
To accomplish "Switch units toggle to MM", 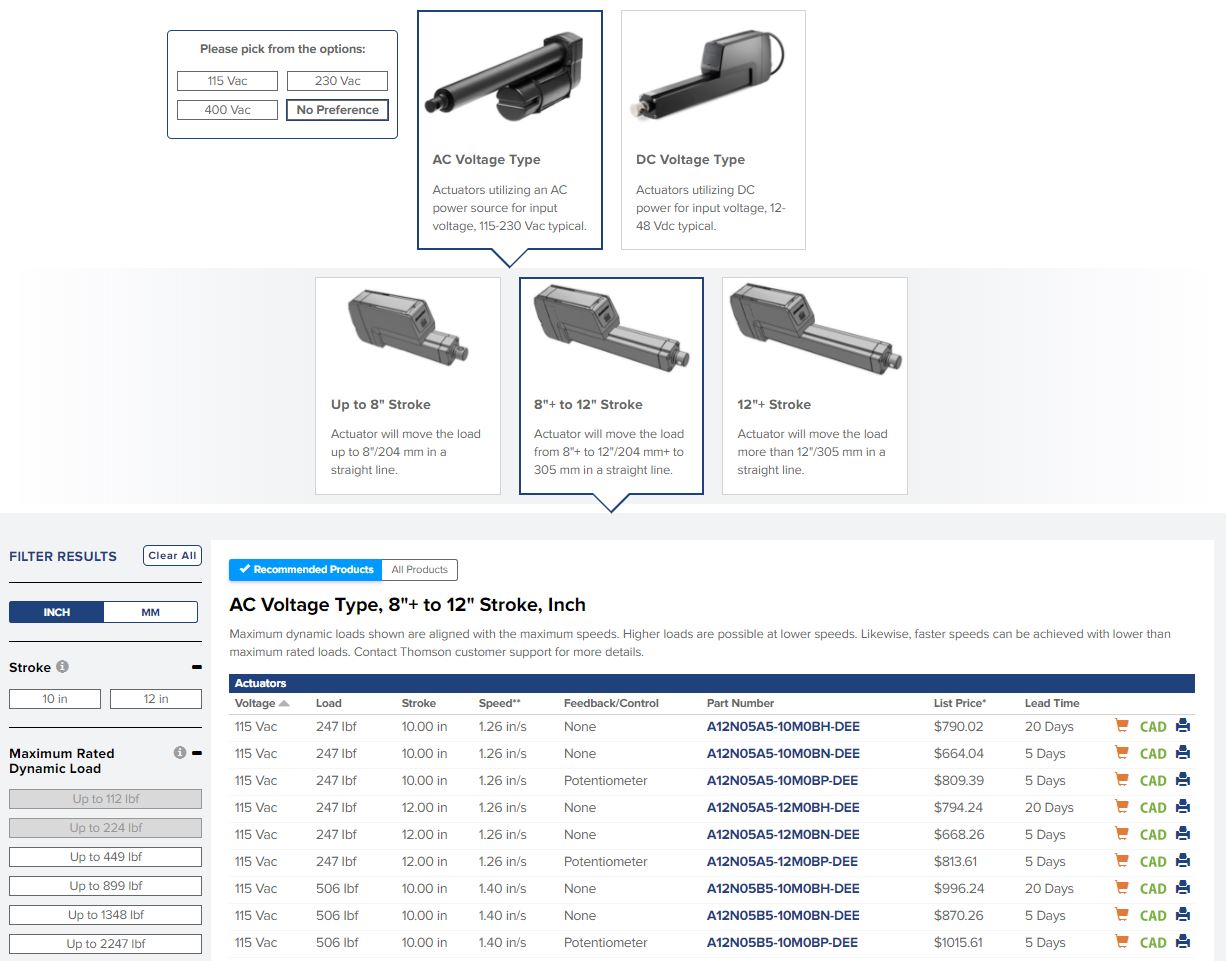I will coord(150,612).
